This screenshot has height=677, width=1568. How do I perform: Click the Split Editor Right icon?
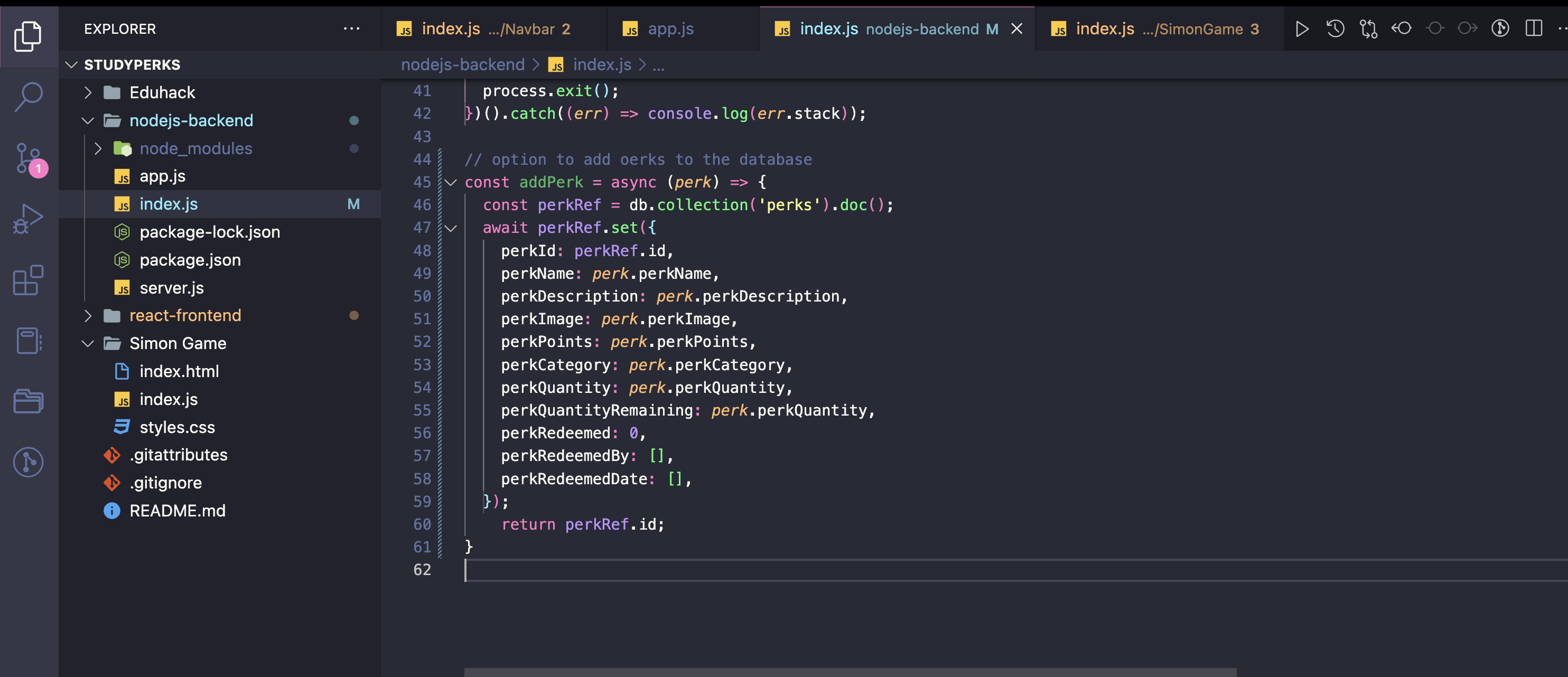pos(1533,29)
